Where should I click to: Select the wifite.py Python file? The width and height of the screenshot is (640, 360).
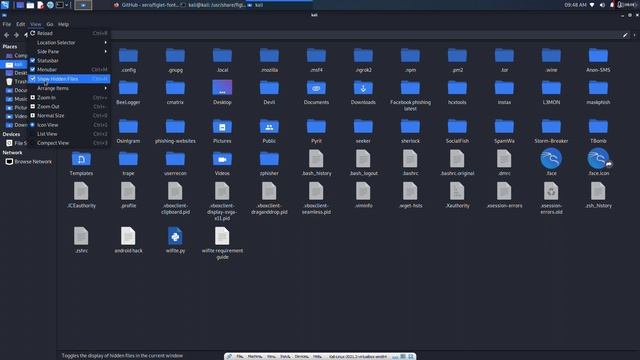tap(175, 240)
